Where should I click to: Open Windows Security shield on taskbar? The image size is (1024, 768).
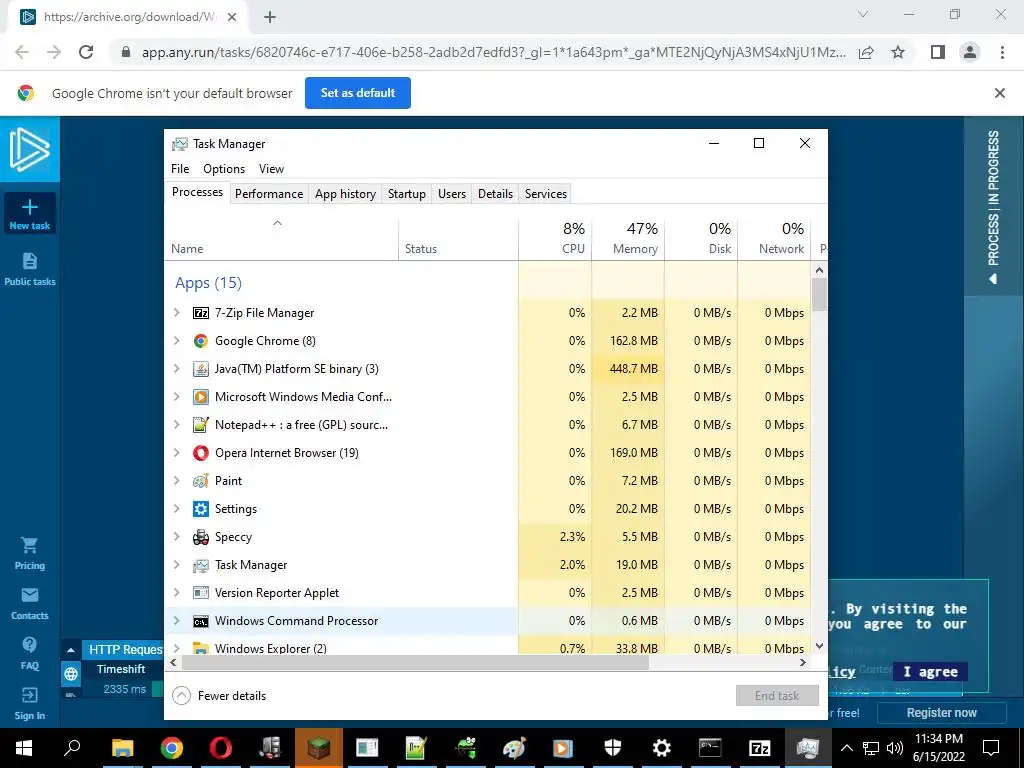click(x=613, y=748)
